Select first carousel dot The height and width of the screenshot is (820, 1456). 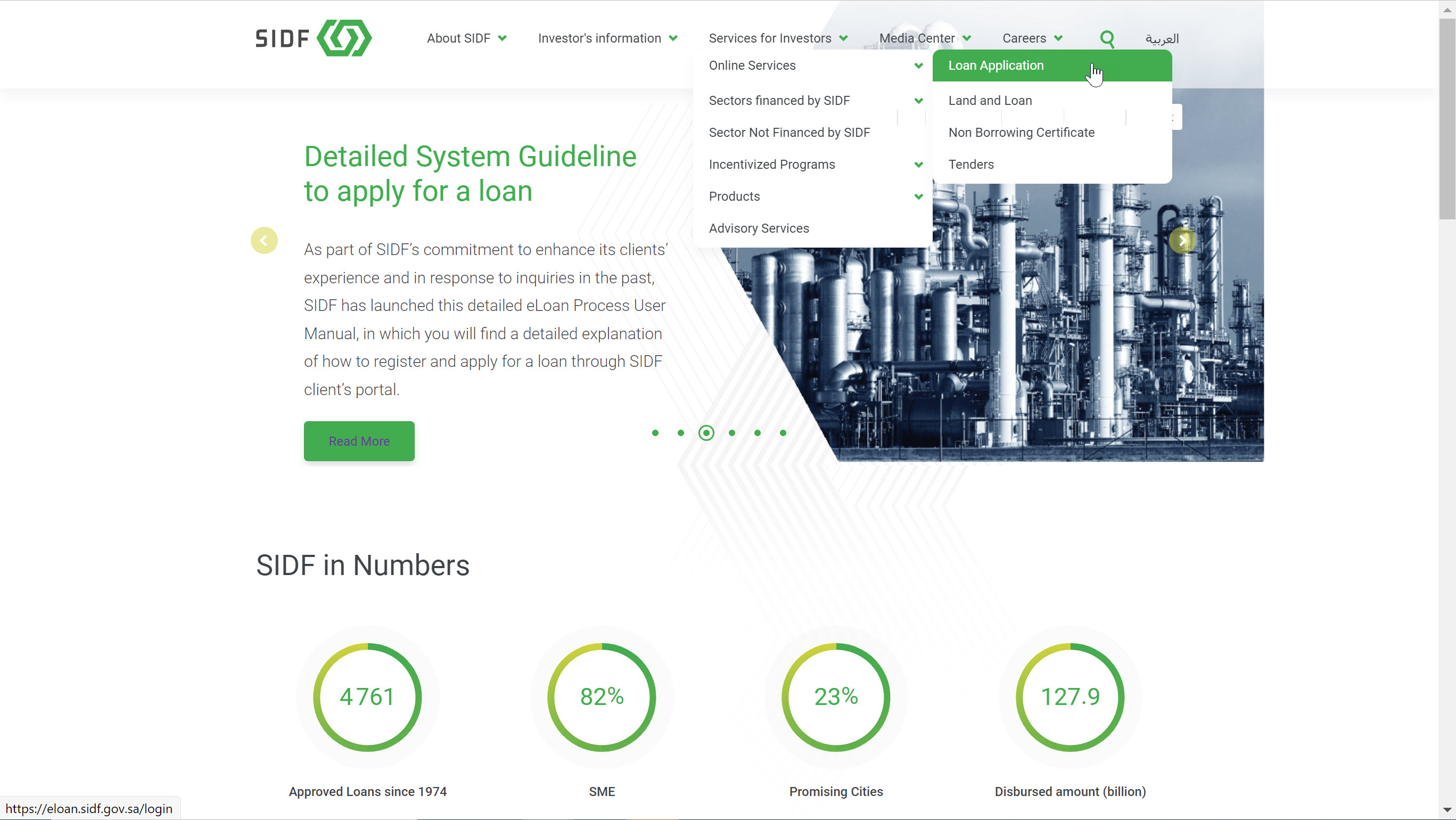pos(655,433)
